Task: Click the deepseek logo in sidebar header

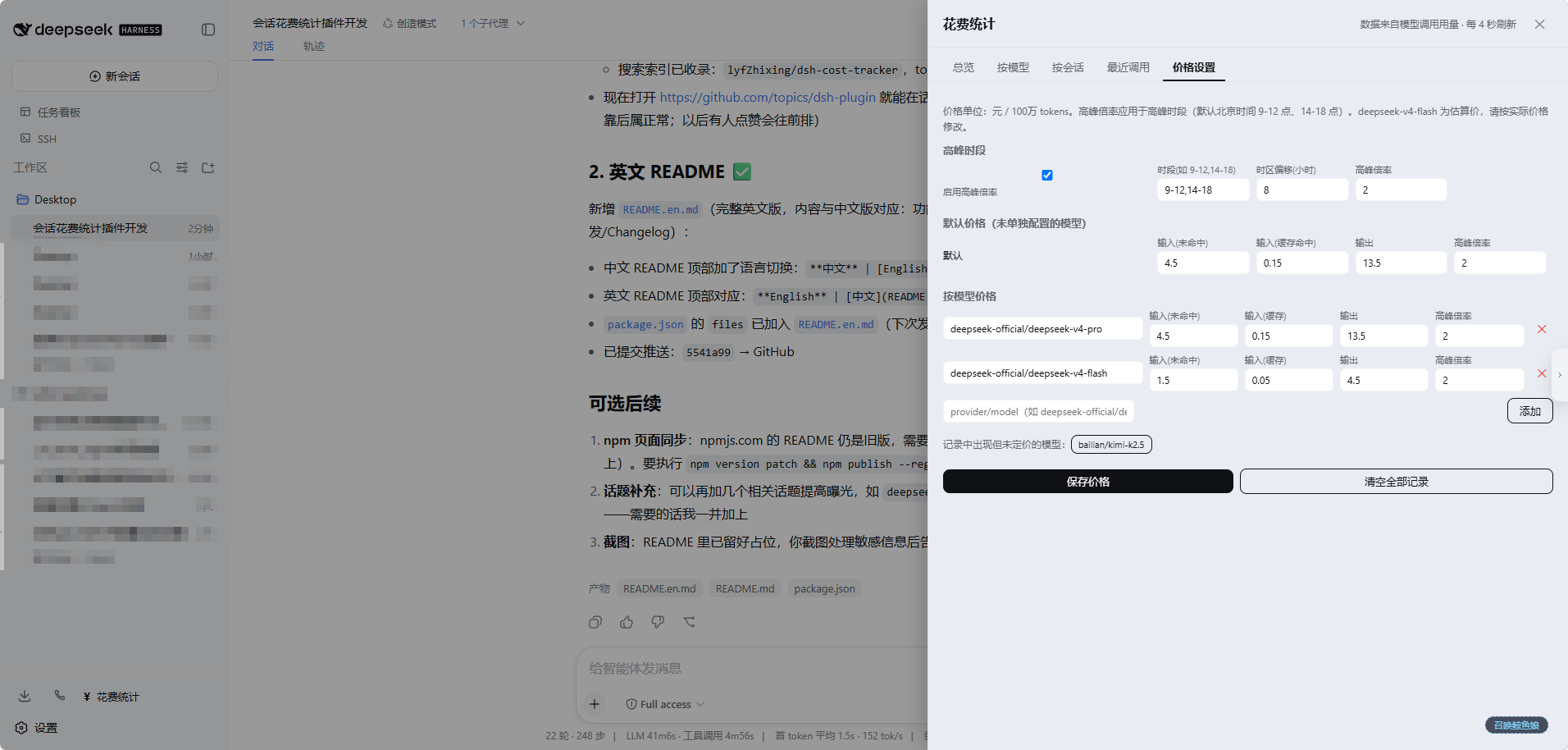Action: (88, 30)
